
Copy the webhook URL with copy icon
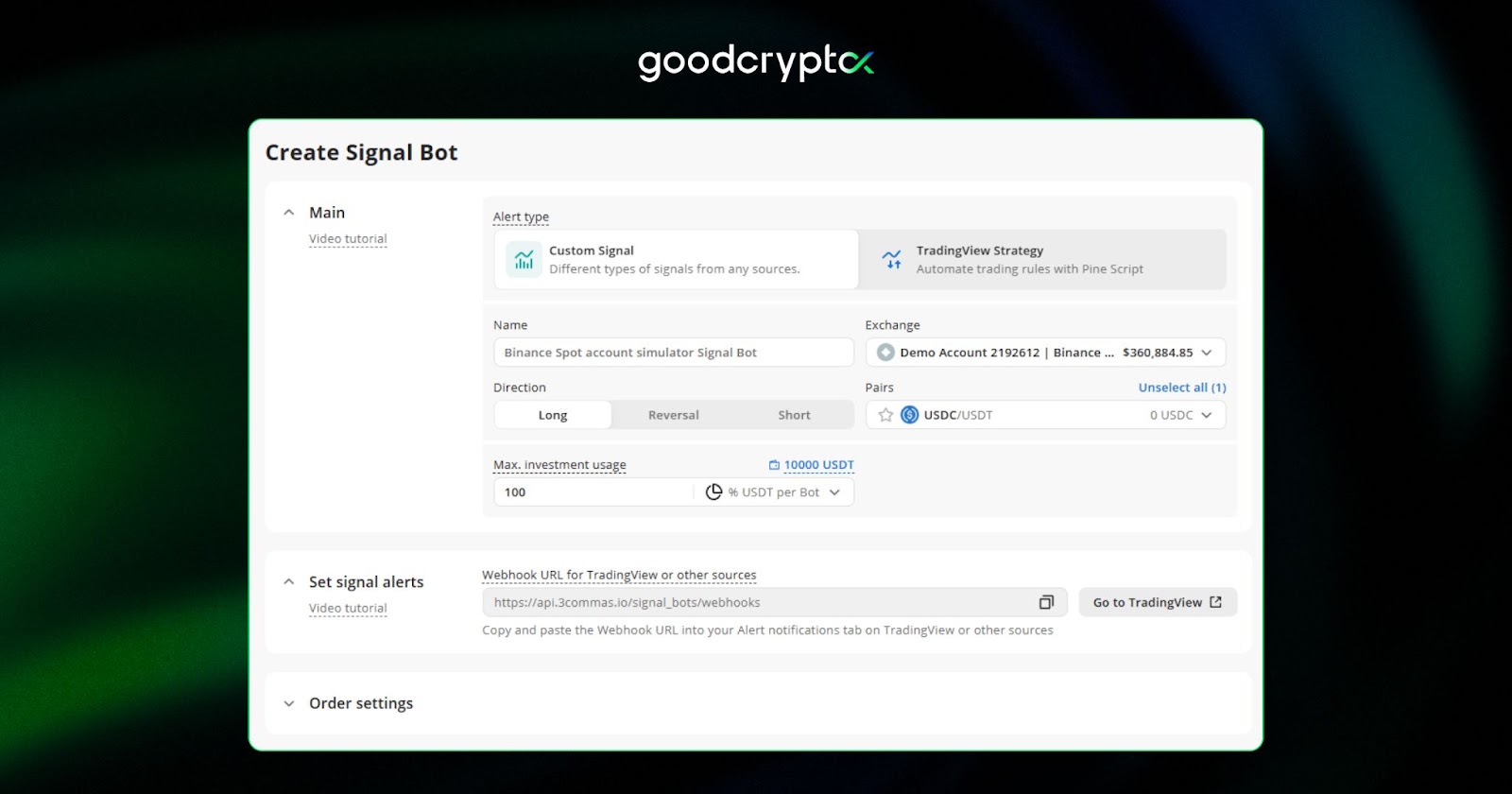click(1046, 602)
